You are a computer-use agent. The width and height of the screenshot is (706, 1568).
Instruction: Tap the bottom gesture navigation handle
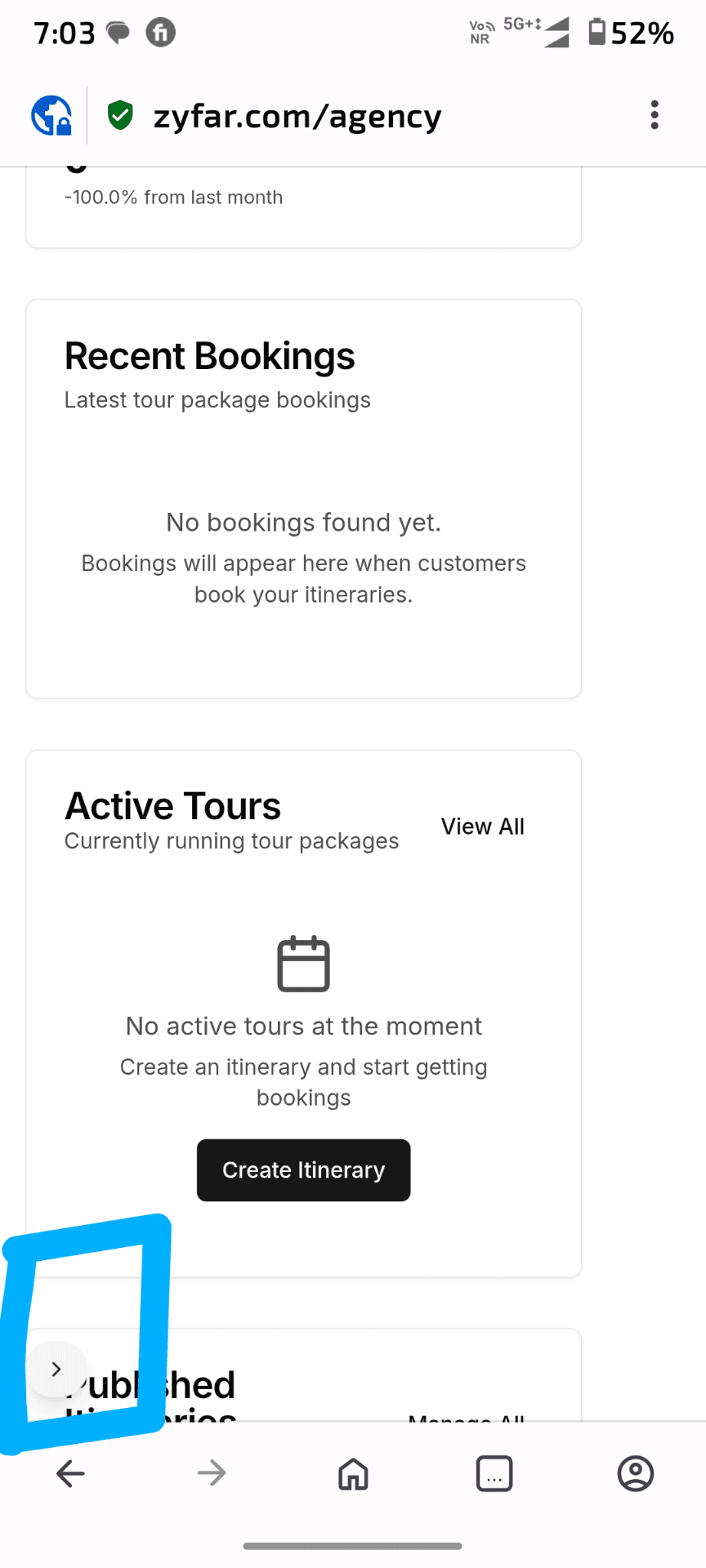pyautogui.click(x=353, y=1545)
